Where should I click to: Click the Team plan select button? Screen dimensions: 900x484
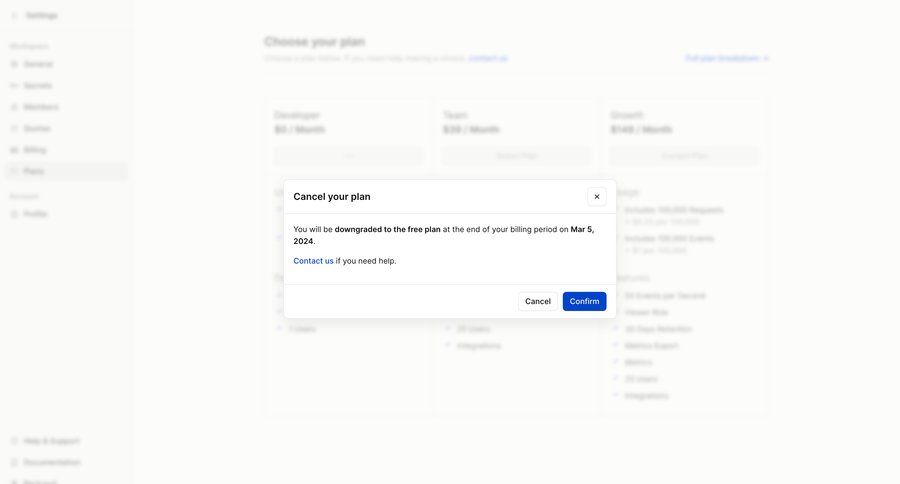tap(516, 156)
